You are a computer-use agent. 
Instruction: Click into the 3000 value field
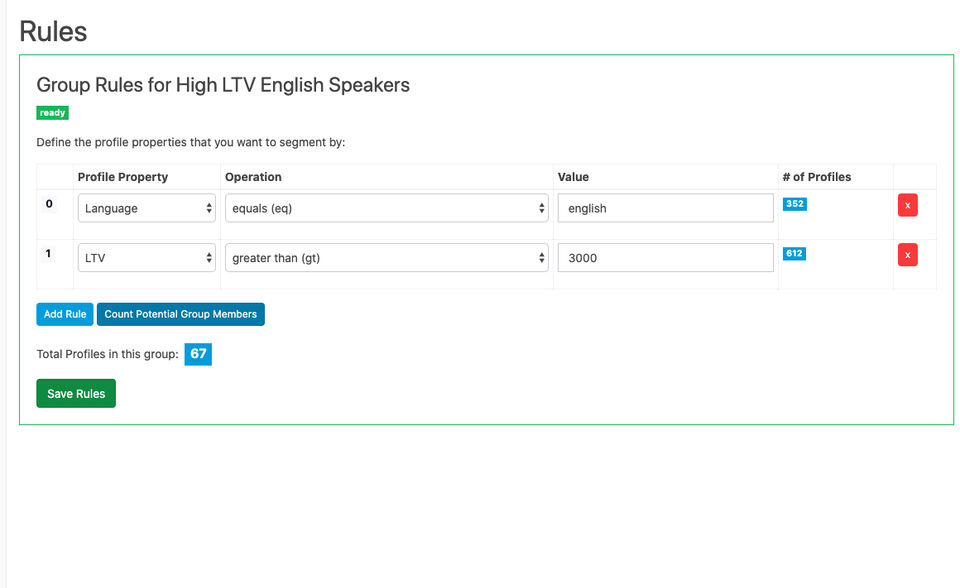coord(666,258)
